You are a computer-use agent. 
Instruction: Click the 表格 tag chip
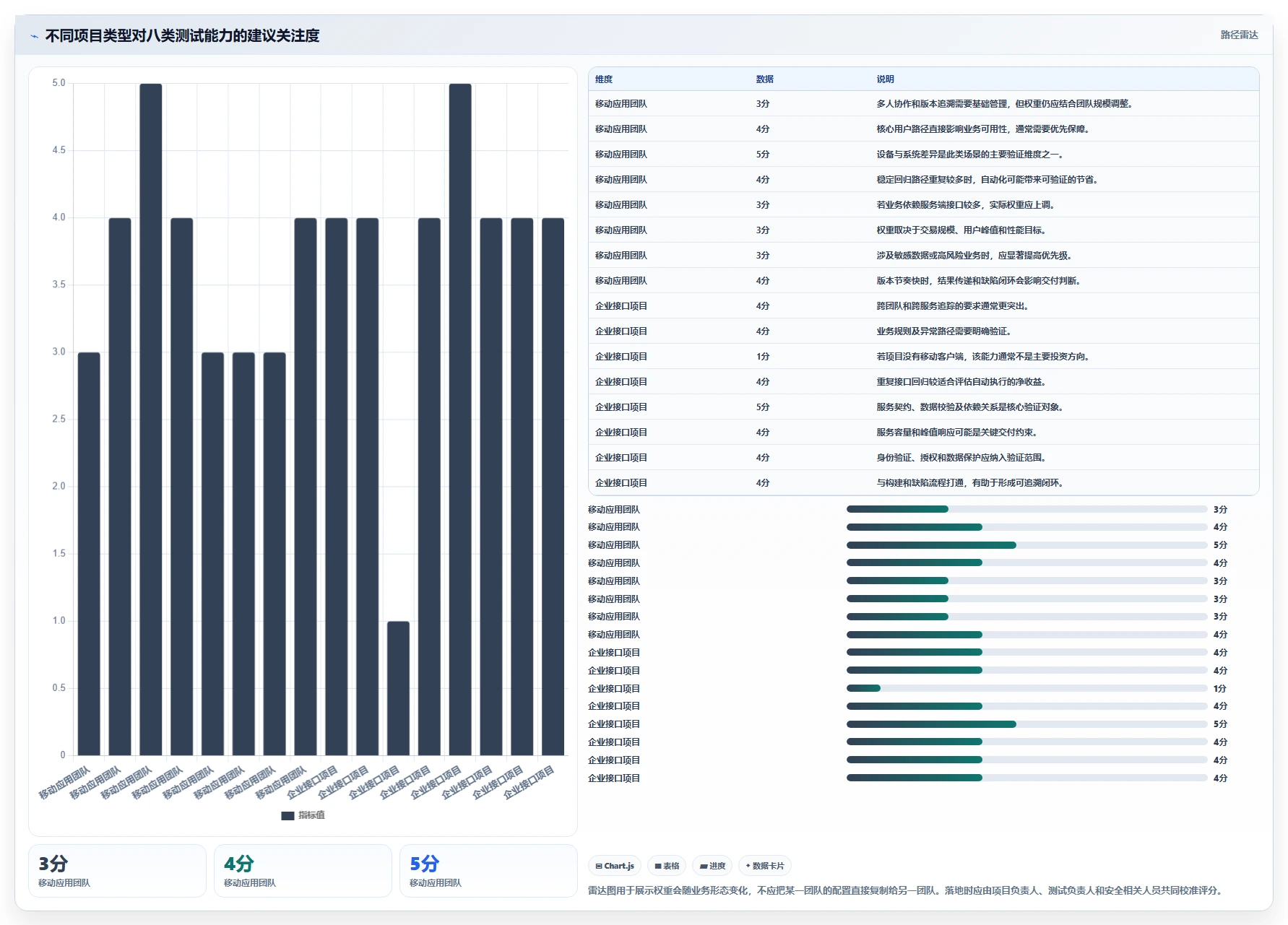[667, 866]
